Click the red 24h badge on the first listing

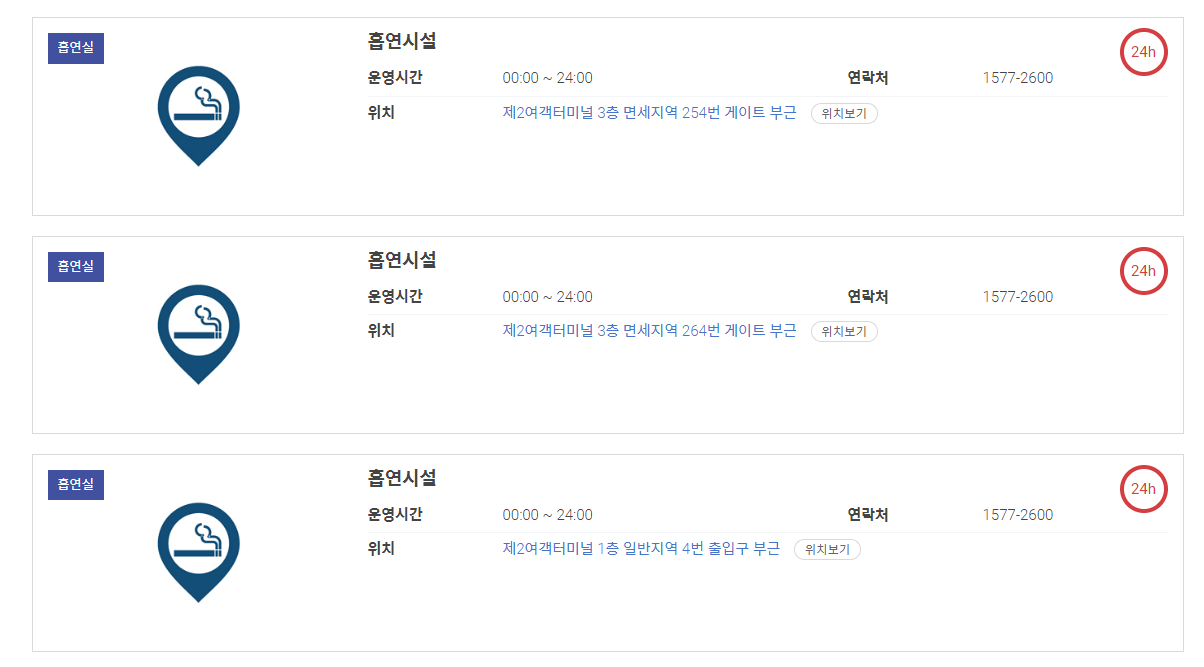coord(1143,52)
